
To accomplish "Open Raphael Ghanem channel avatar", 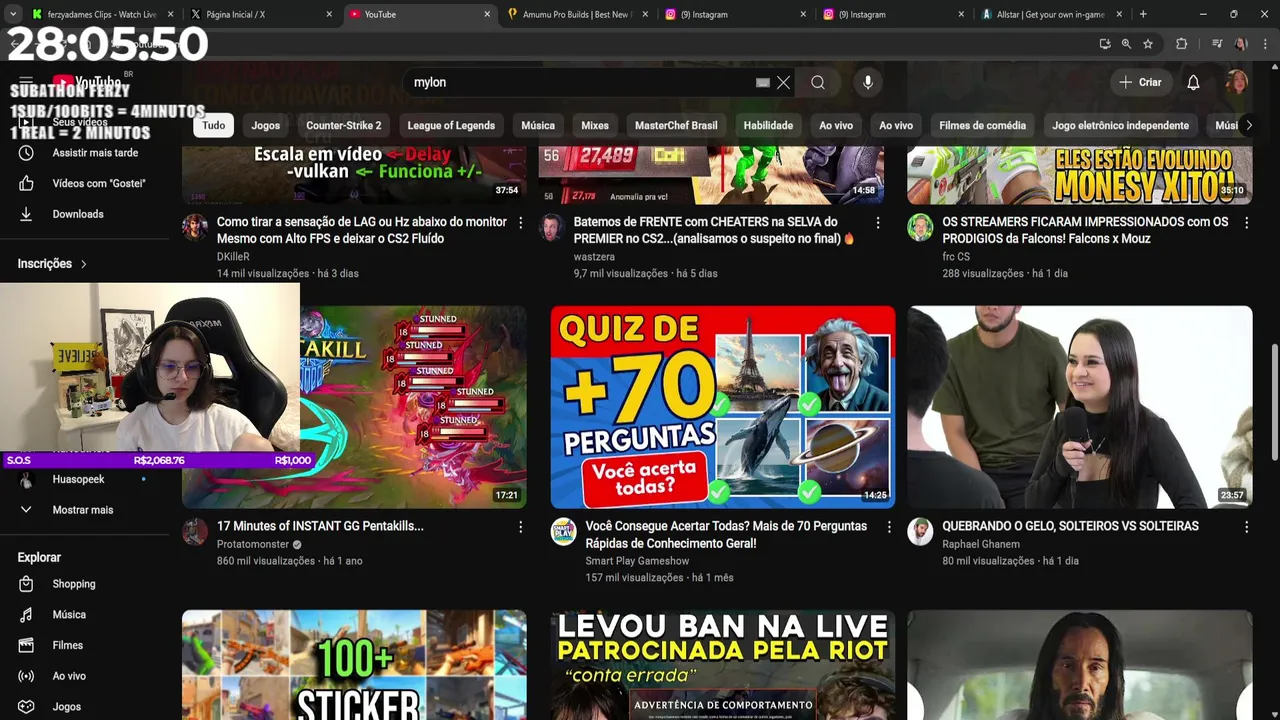I will click(x=920, y=531).
